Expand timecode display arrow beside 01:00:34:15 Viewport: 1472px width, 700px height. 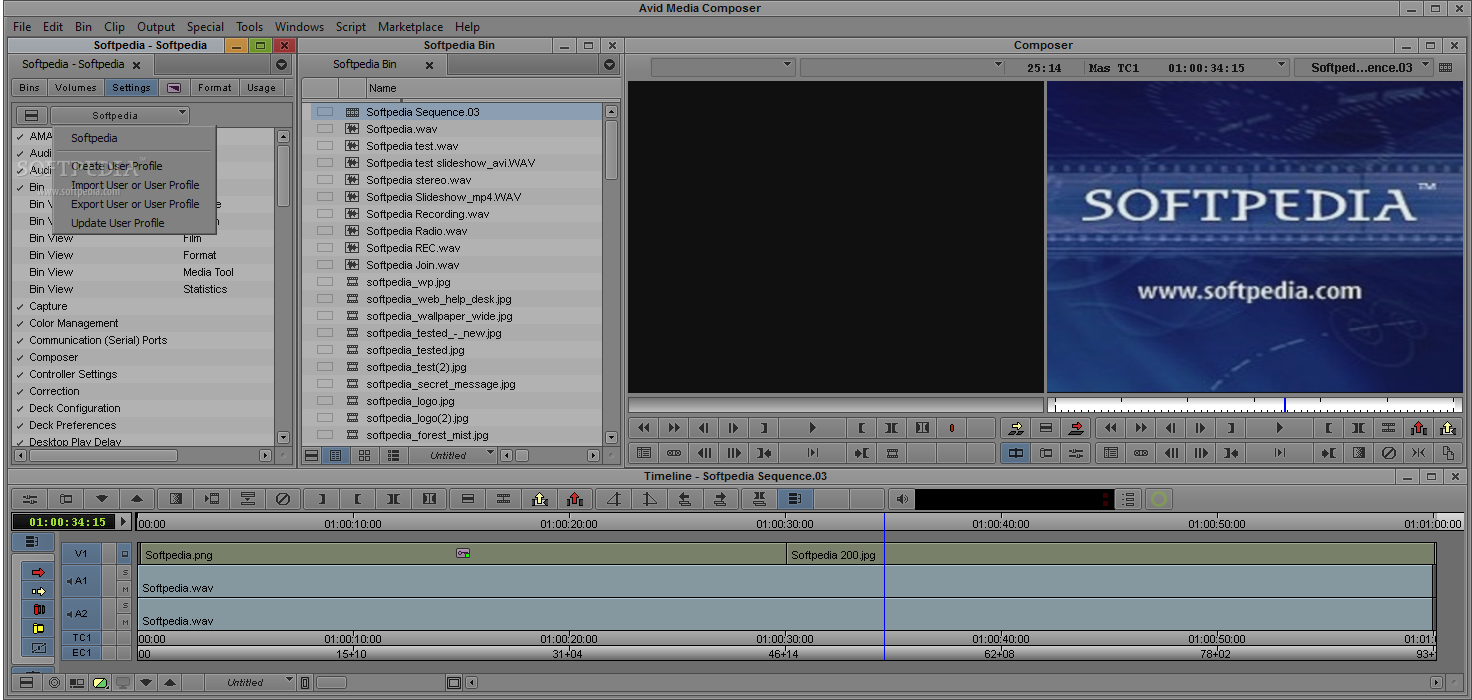coord(124,522)
